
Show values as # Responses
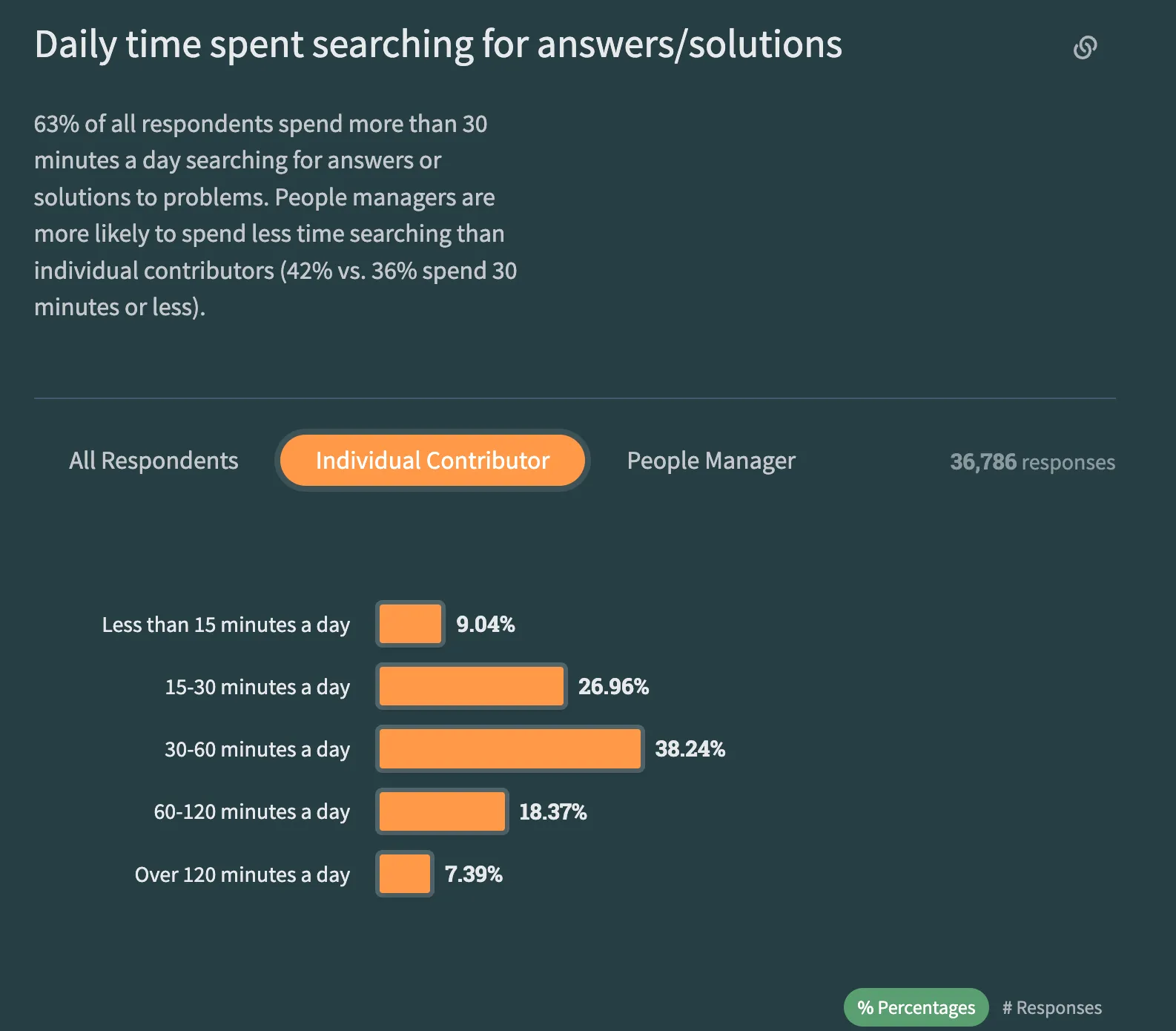[1051, 1007]
